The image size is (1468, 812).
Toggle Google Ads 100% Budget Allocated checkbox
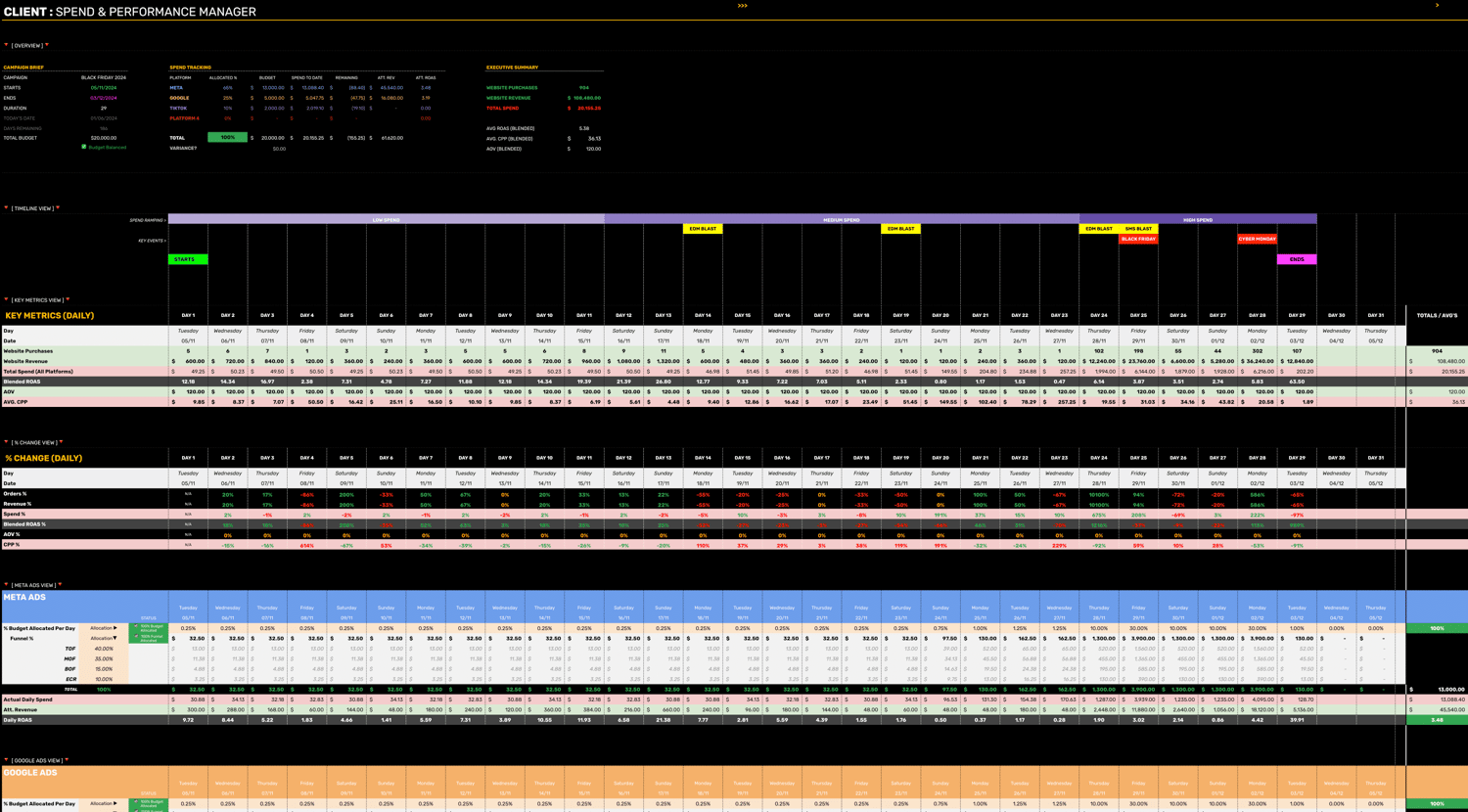click(x=136, y=802)
